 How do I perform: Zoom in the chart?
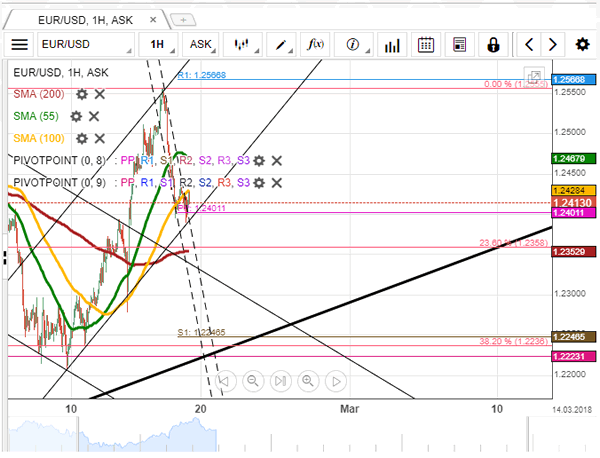308,381
